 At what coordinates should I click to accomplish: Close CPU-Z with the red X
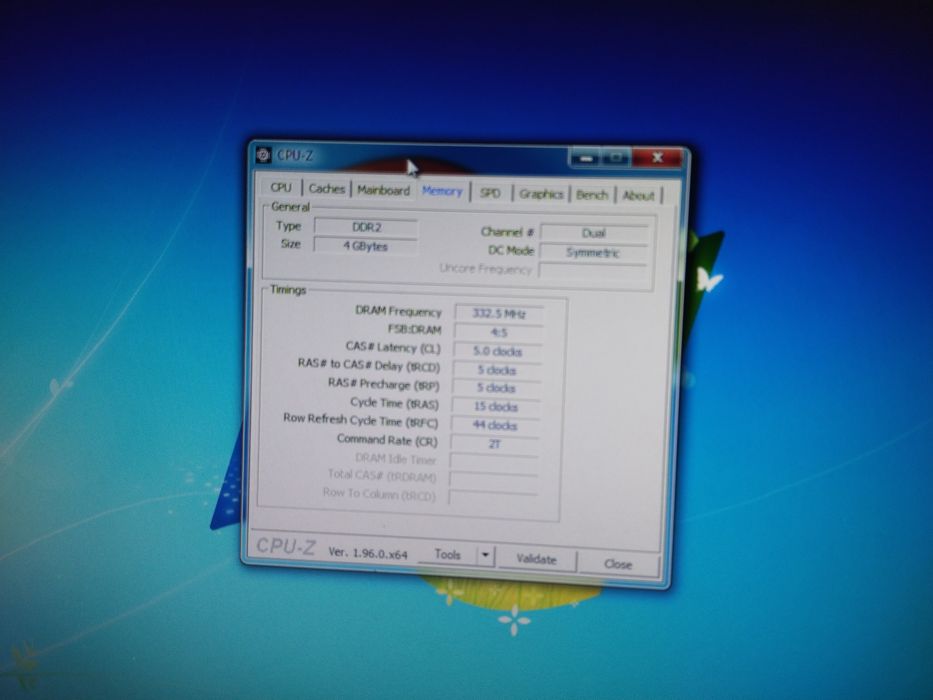point(657,158)
